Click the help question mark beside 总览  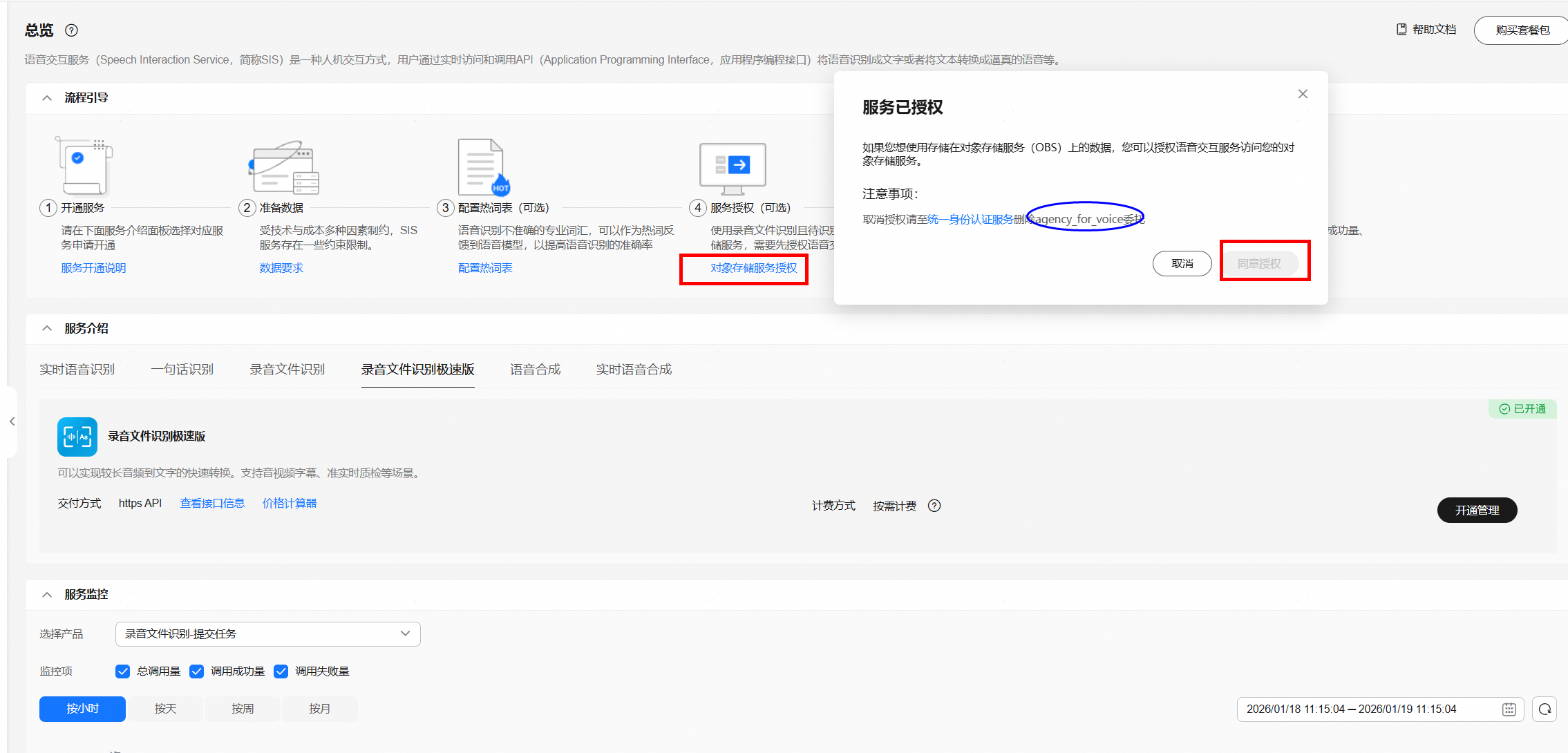click(x=71, y=30)
